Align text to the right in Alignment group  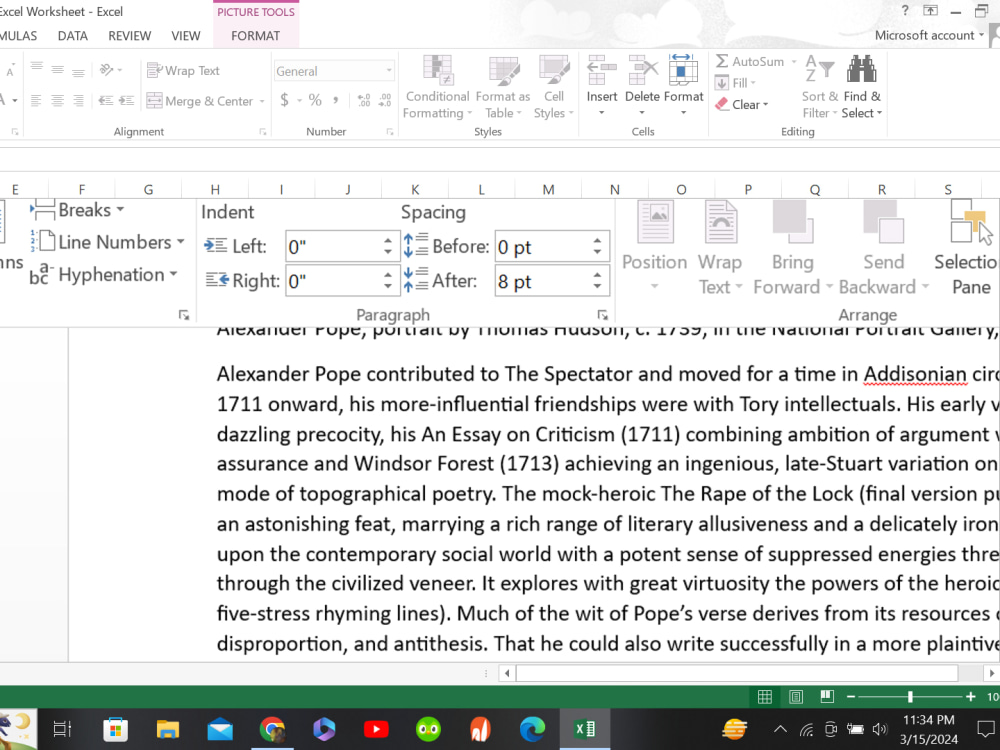(x=78, y=100)
